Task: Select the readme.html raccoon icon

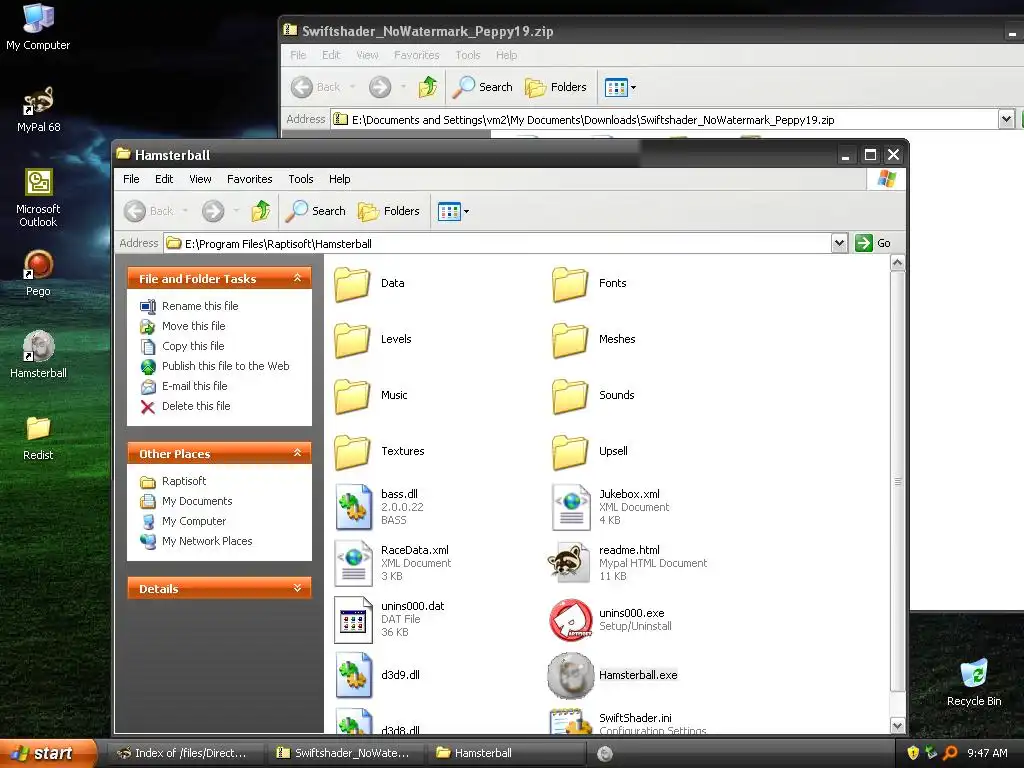Action: [569, 563]
